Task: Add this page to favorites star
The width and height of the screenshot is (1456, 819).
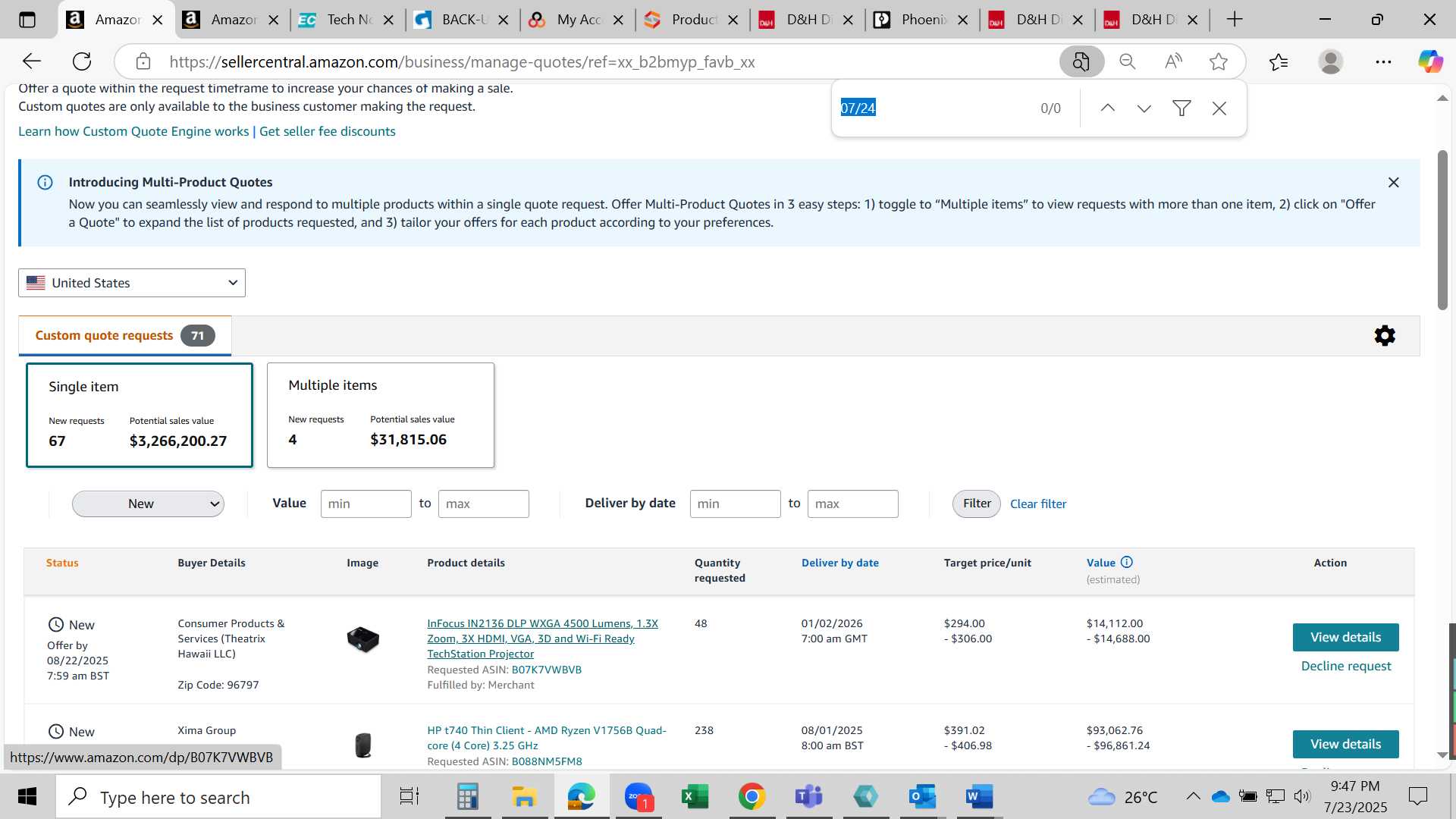Action: coord(1219,61)
